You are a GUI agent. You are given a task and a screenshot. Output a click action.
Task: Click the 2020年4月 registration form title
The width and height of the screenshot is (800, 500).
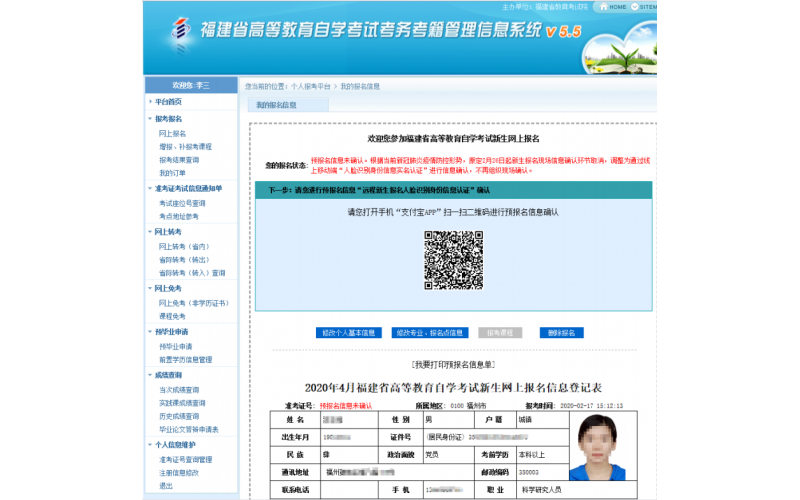tap(454, 388)
